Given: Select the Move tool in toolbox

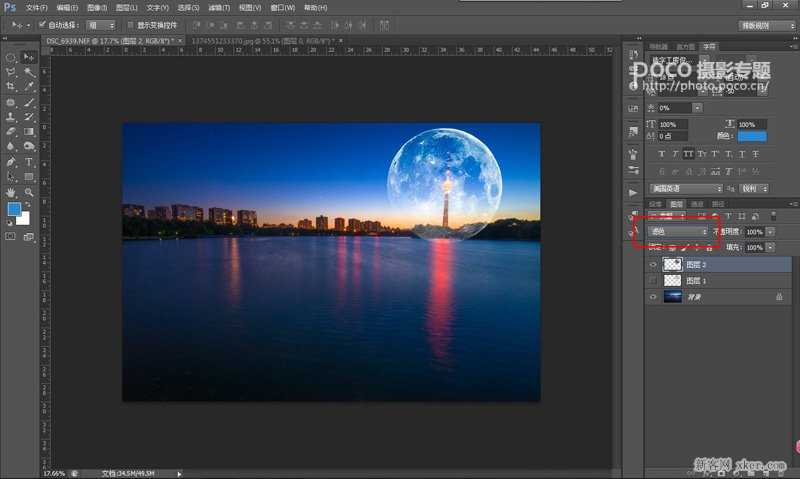Looking at the screenshot, I should 29,58.
